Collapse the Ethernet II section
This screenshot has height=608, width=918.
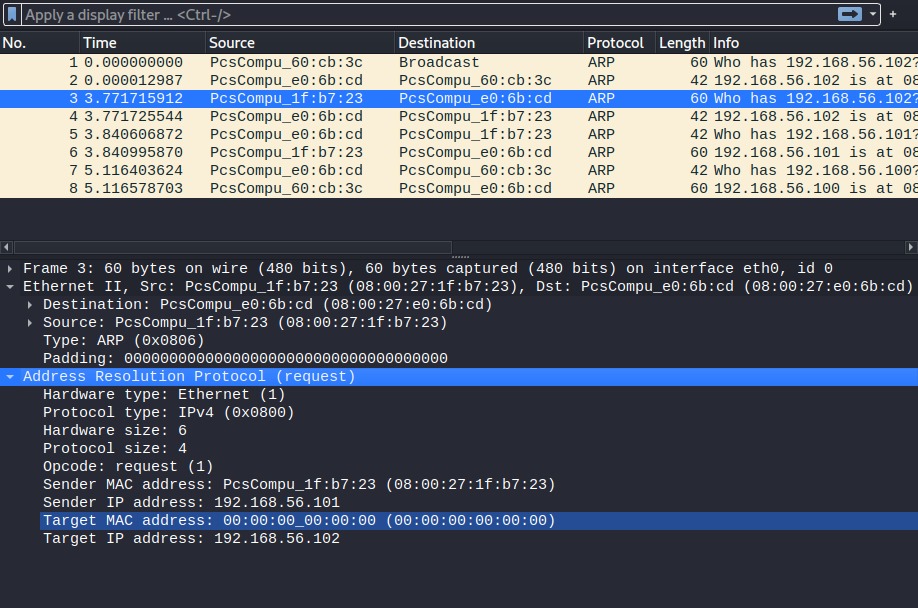coord(10,287)
